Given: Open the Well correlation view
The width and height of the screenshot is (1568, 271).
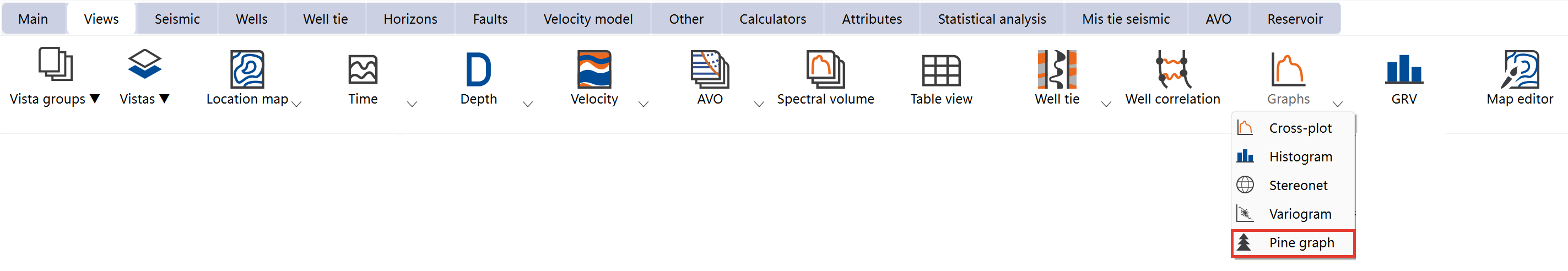Looking at the screenshot, I should point(1172,70).
